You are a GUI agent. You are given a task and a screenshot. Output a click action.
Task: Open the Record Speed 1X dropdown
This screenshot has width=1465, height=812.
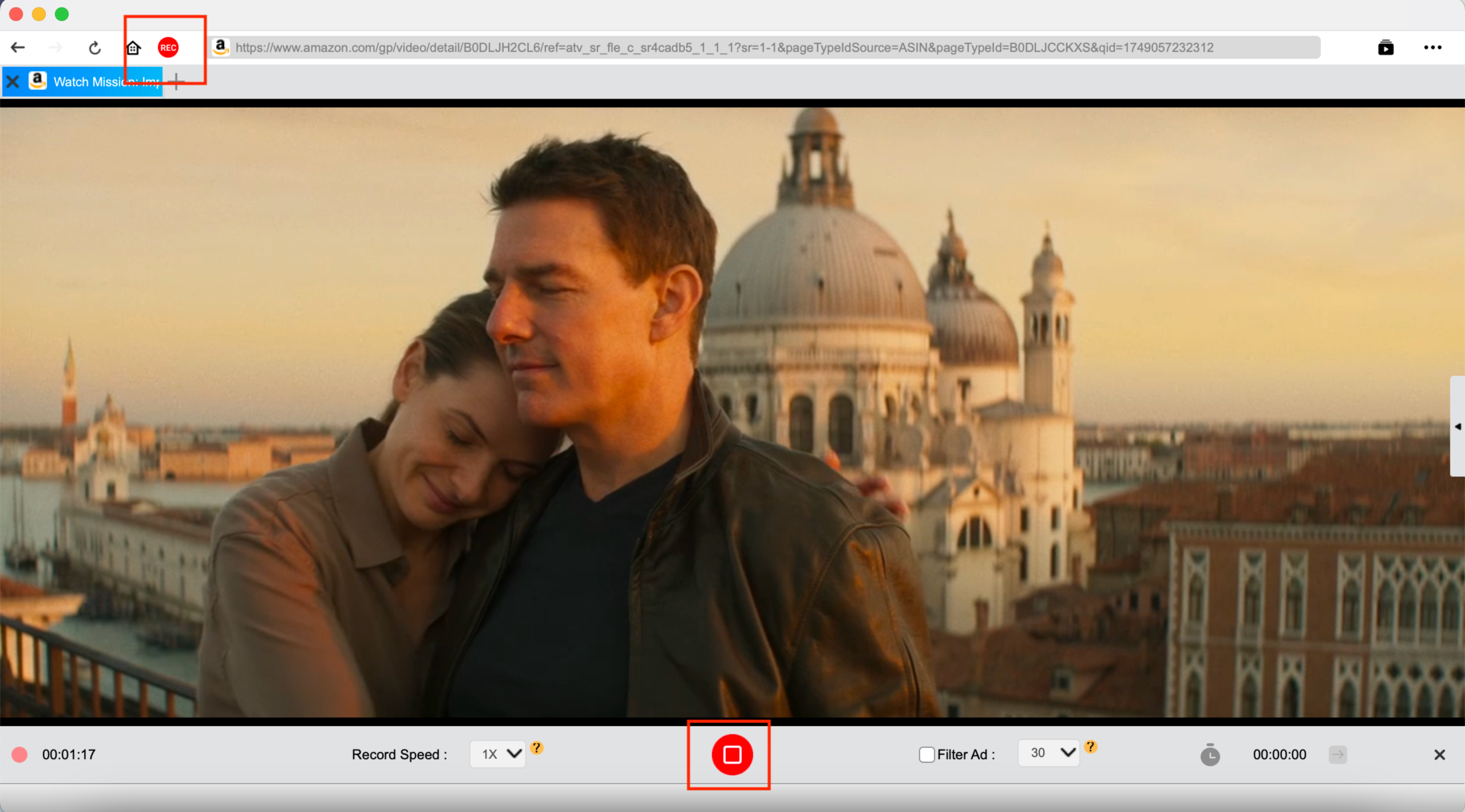pos(498,754)
